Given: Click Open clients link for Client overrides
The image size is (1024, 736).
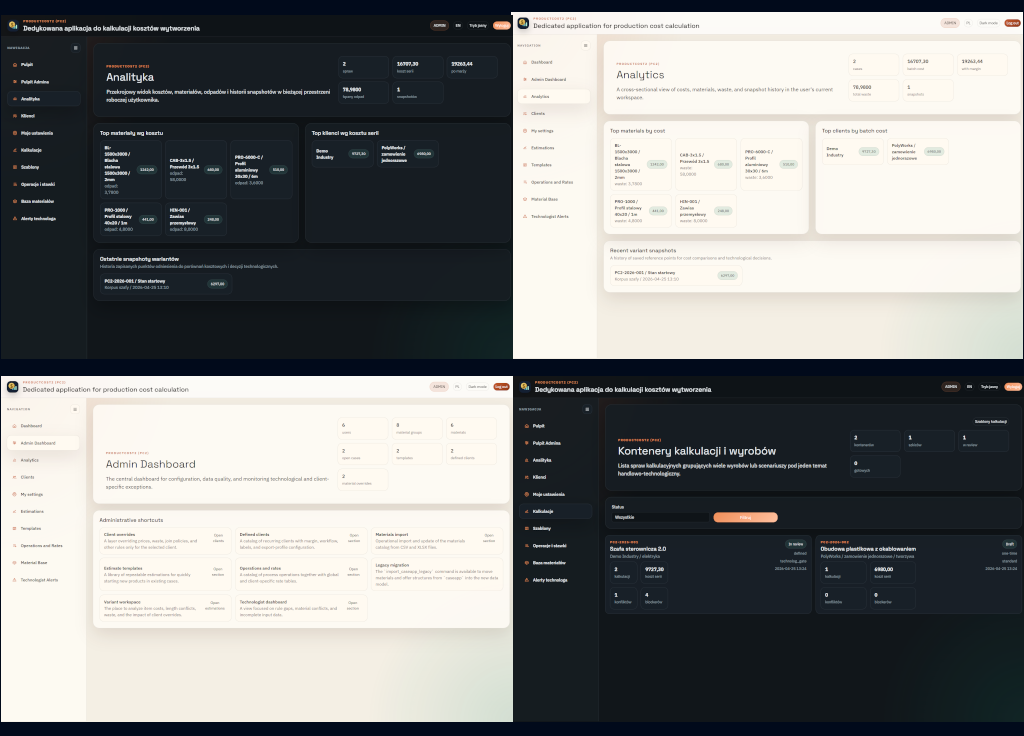Looking at the screenshot, I should point(218,538).
